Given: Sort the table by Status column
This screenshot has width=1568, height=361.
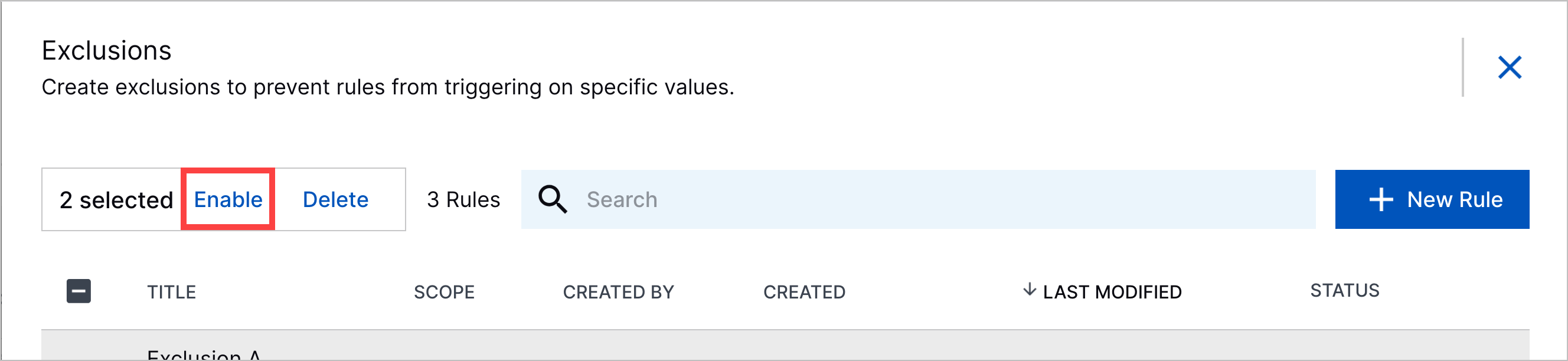Looking at the screenshot, I should click(x=1345, y=290).
